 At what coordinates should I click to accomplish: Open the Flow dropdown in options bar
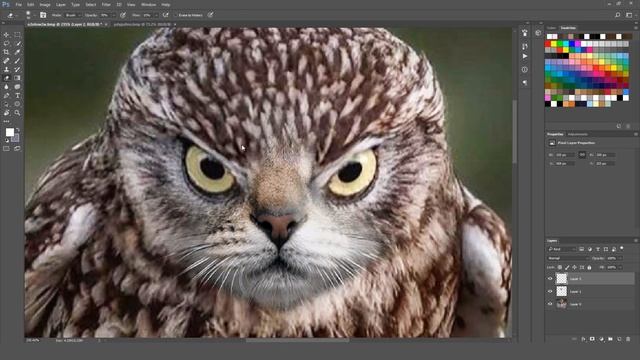pyautogui.click(x=156, y=15)
